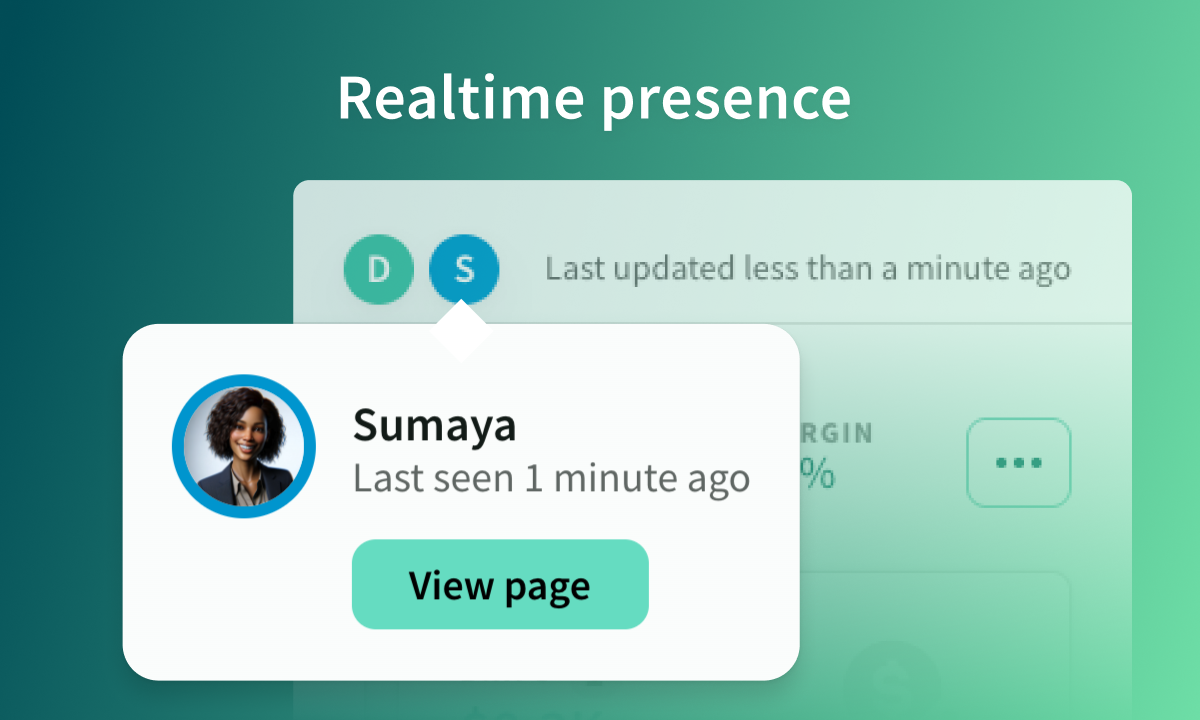This screenshot has height=720, width=1200.
Task: Click the Sumaya name in the popover
Action: (x=434, y=426)
